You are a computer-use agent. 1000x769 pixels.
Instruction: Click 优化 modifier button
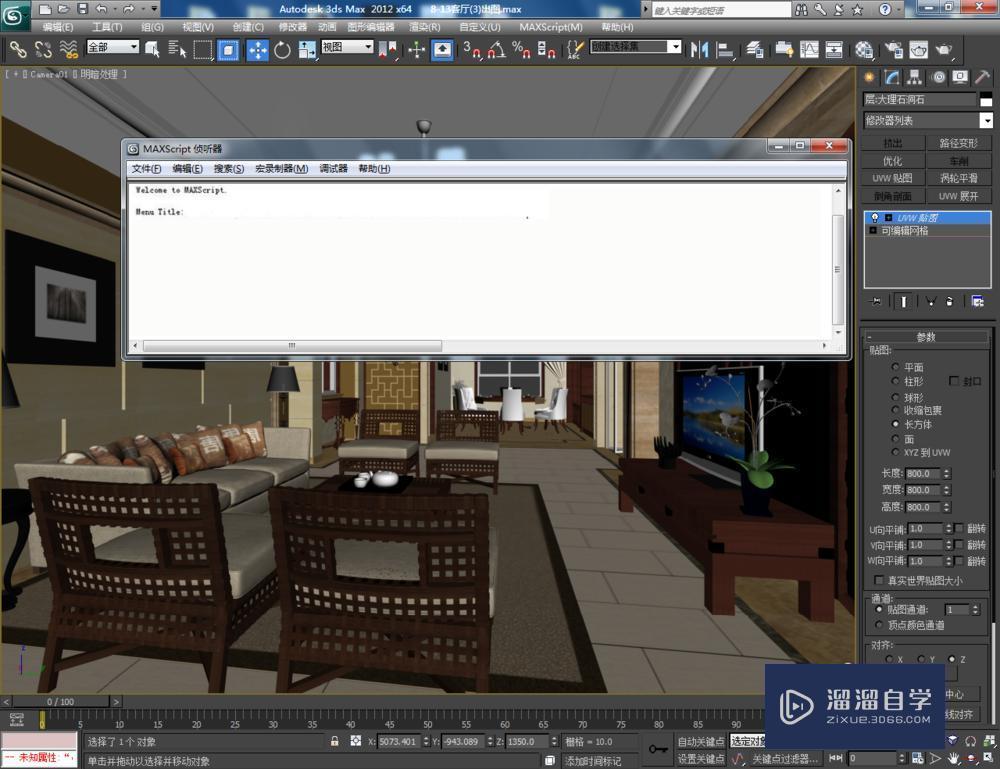coord(892,161)
